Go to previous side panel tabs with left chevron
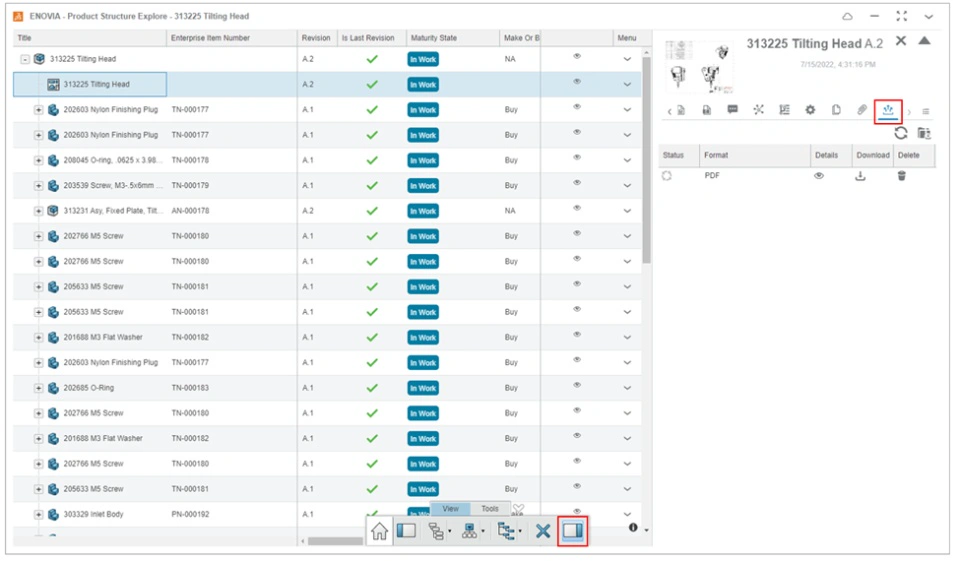This screenshot has height=561, width=960. click(669, 111)
